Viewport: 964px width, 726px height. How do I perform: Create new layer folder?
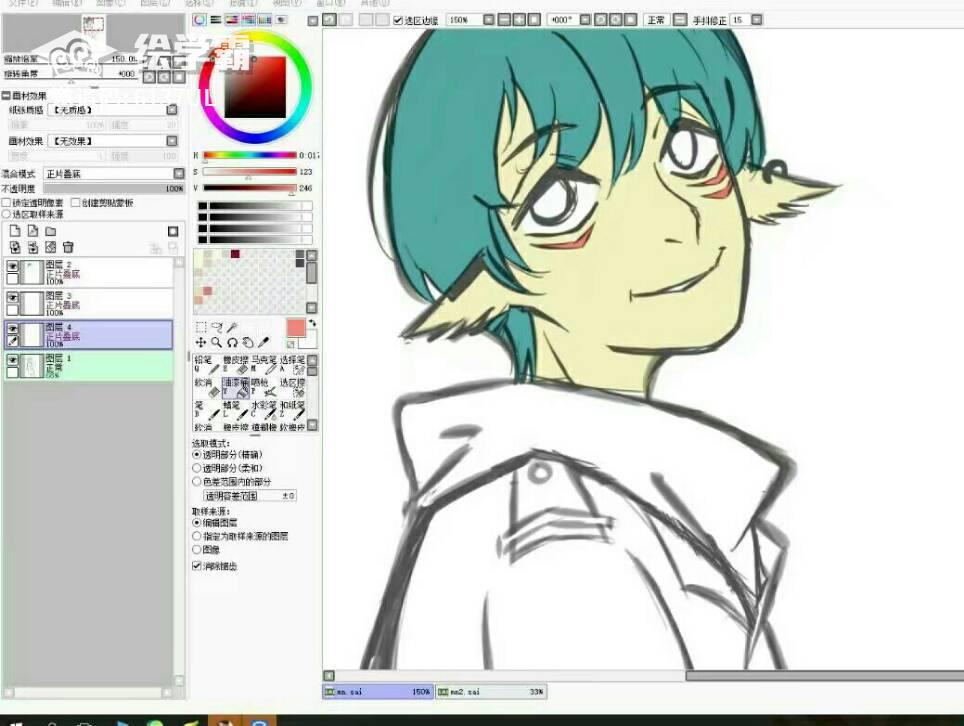coord(51,231)
